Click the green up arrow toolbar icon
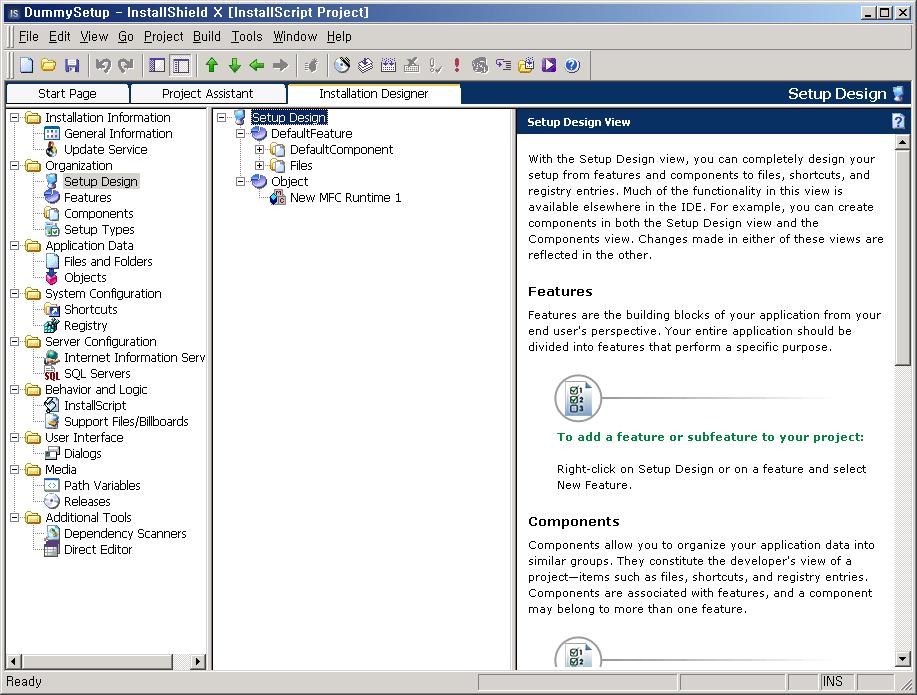The width and height of the screenshot is (917, 695). tap(212, 65)
